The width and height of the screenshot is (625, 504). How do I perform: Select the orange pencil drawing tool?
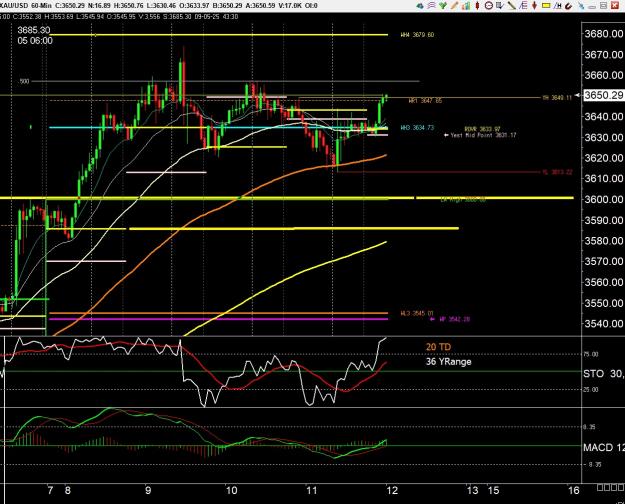[x=454, y=6]
